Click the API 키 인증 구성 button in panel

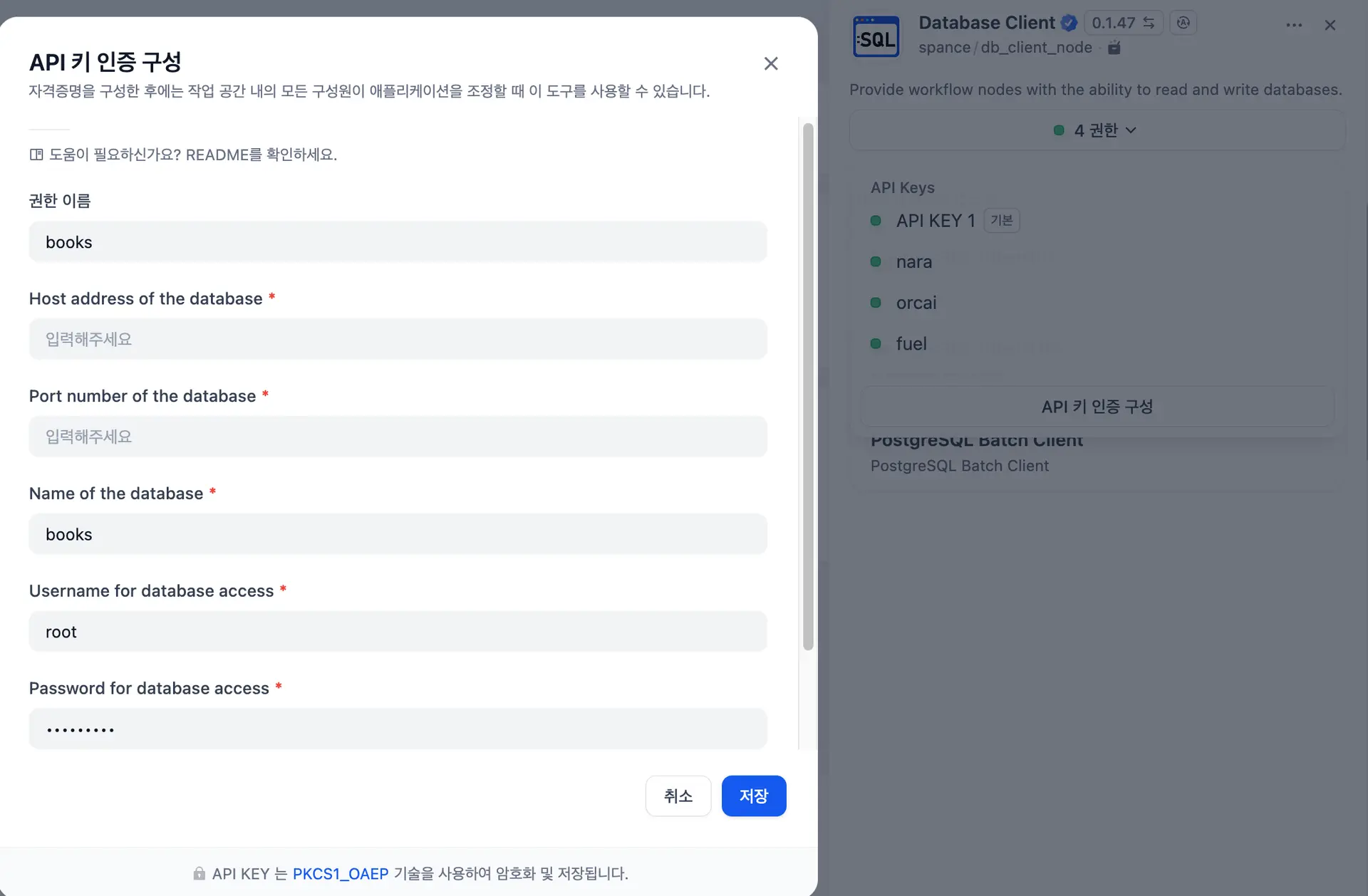point(1097,407)
